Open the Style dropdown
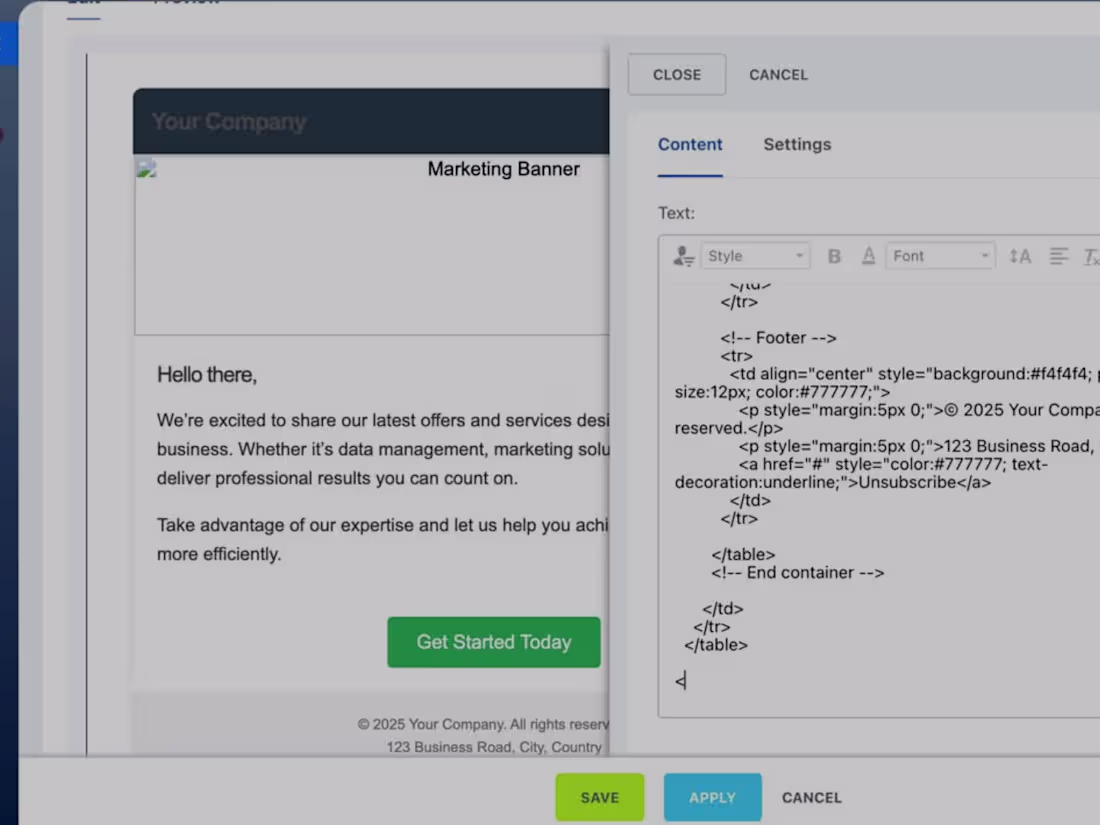 750,255
